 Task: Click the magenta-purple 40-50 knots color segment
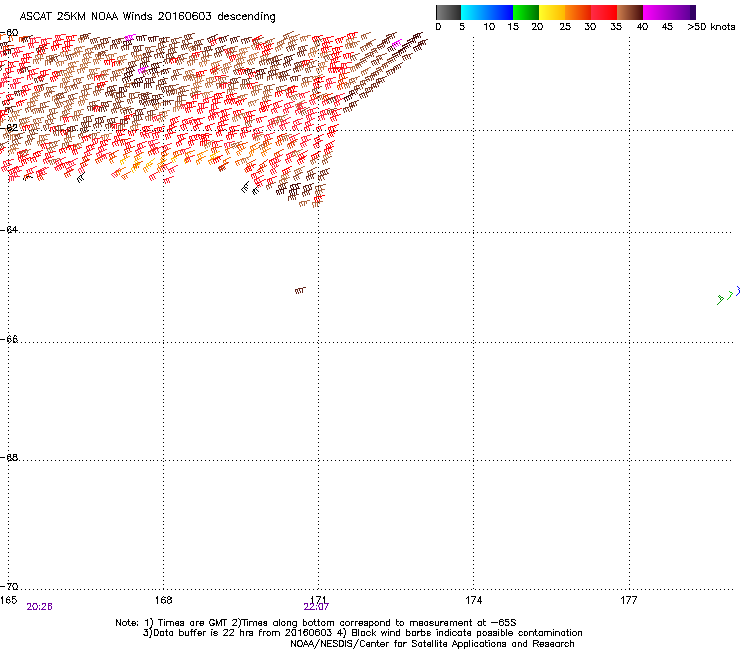point(669,12)
